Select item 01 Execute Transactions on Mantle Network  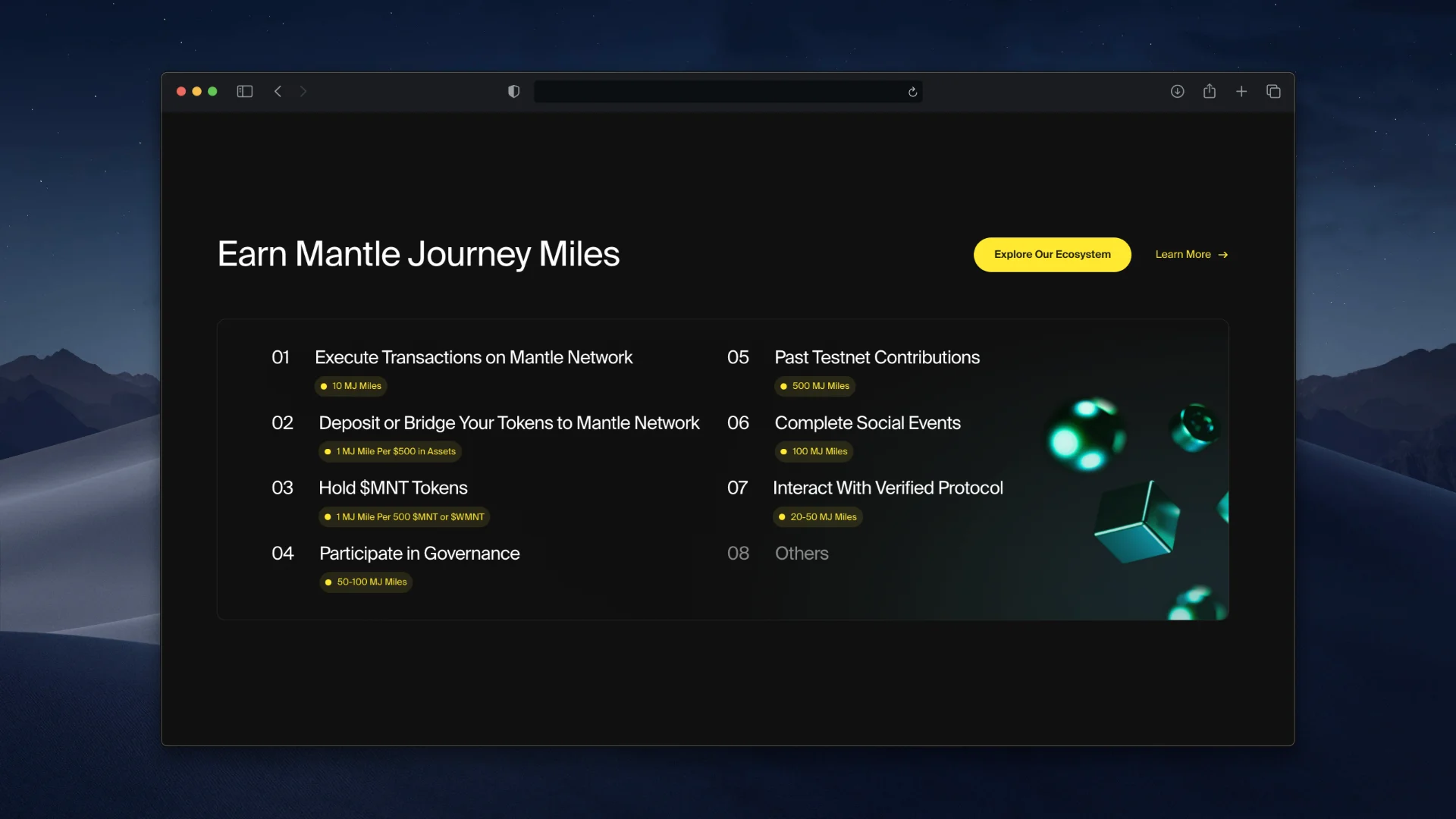tap(474, 357)
